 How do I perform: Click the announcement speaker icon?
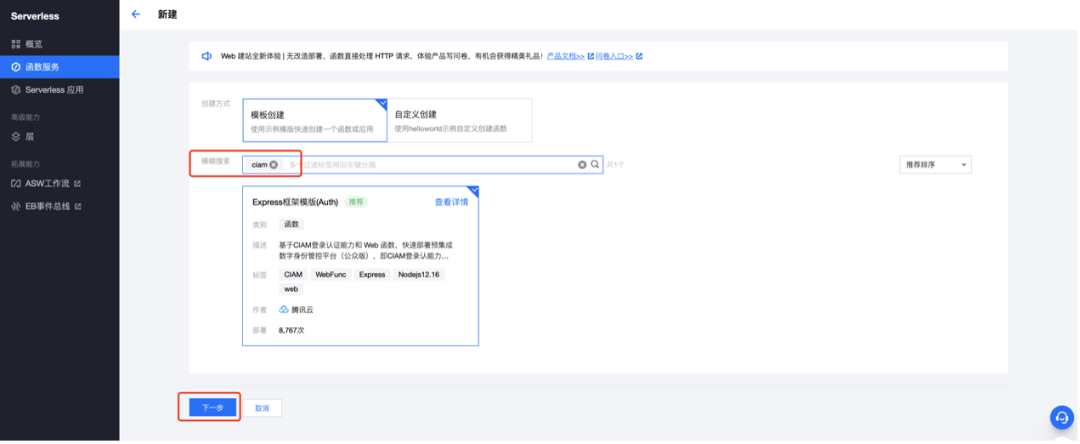(x=206, y=56)
